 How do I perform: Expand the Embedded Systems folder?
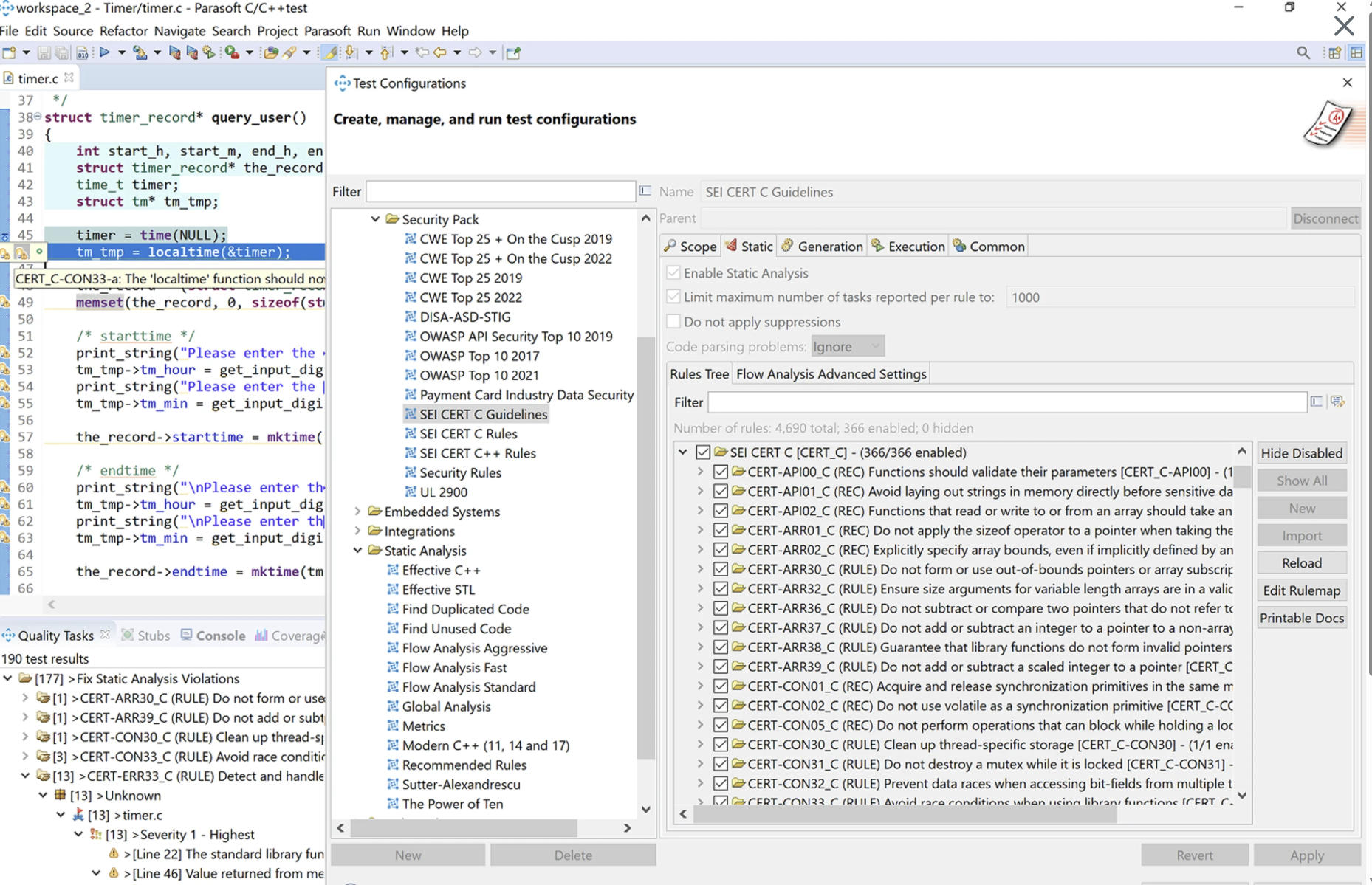coord(357,511)
